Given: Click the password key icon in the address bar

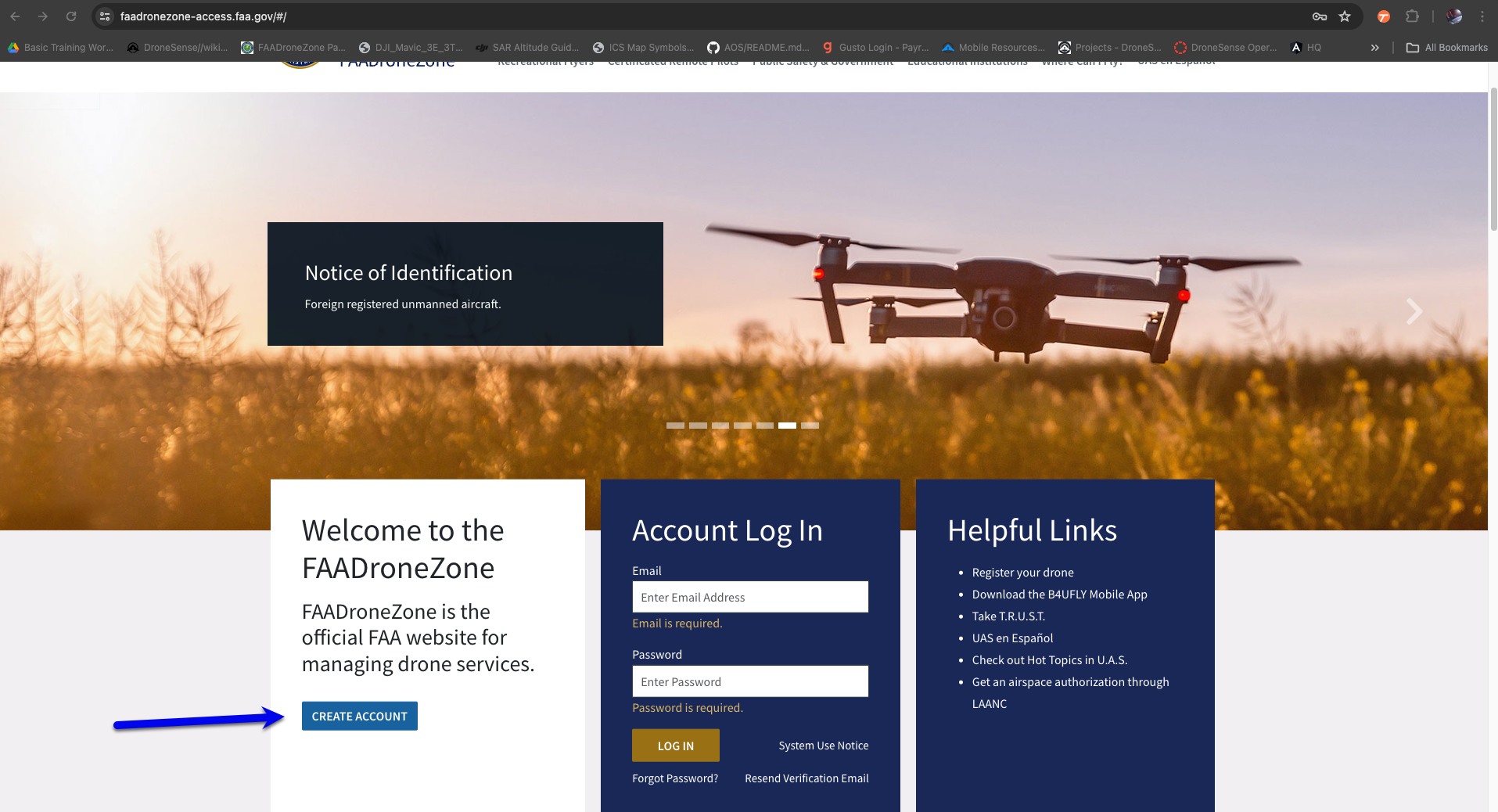Looking at the screenshot, I should (1320, 16).
